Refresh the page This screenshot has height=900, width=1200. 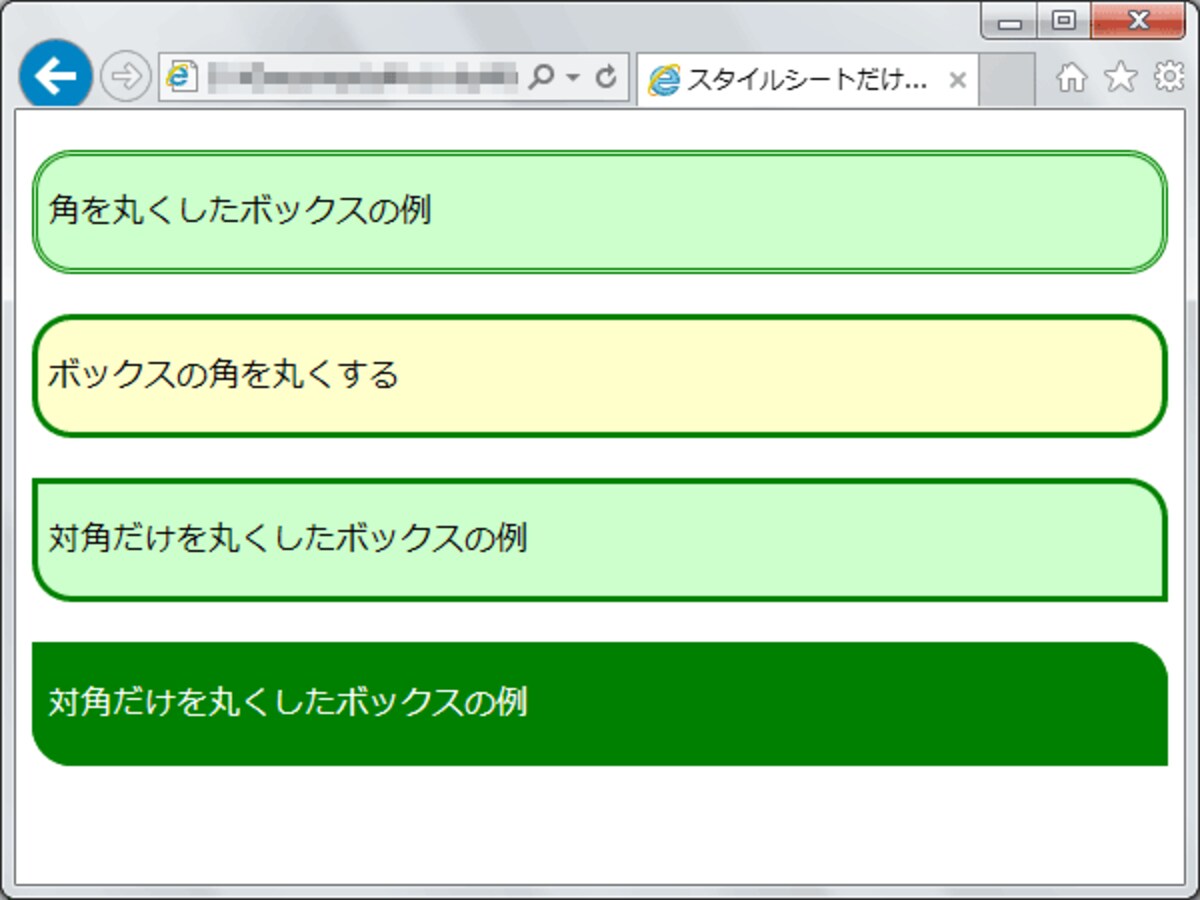[x=606, y=77]
